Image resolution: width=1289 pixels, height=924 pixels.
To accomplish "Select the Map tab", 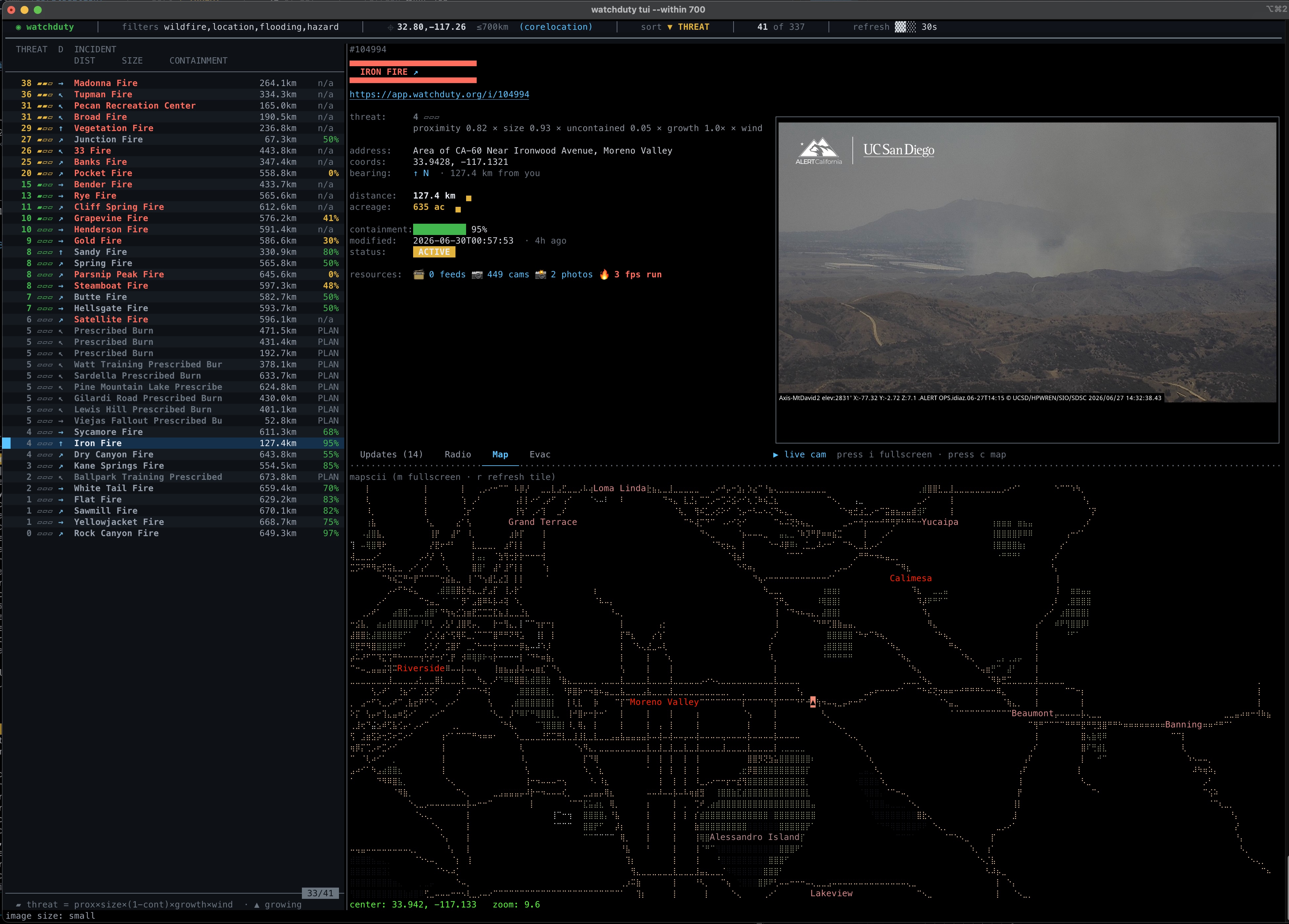I will [x=500, y=455].
